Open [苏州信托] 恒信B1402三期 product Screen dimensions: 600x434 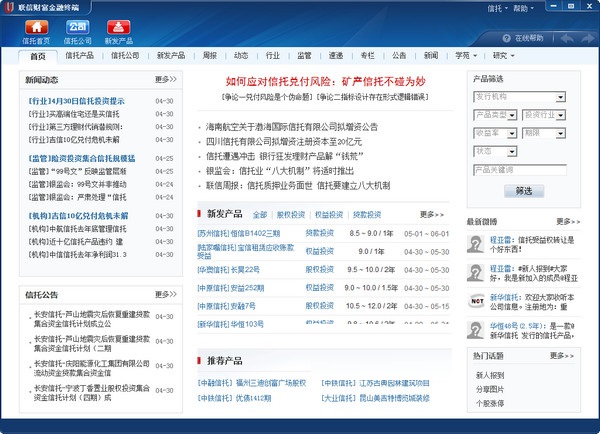tap(238, 233)
